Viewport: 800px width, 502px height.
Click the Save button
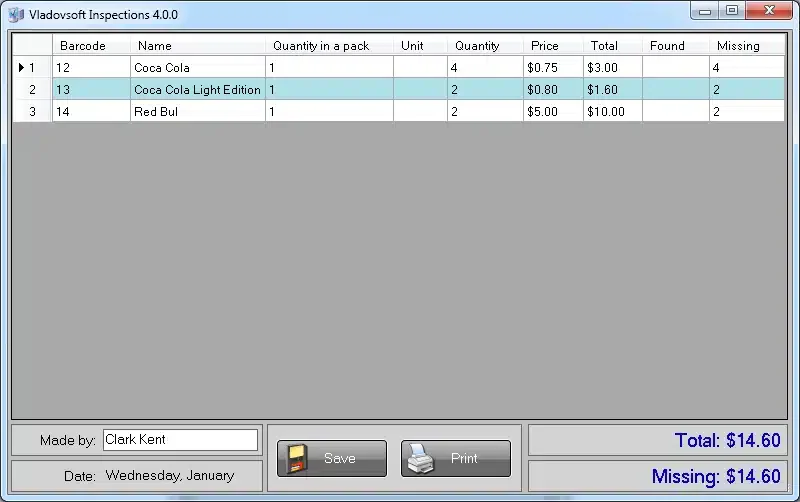(x=332, y=458)
